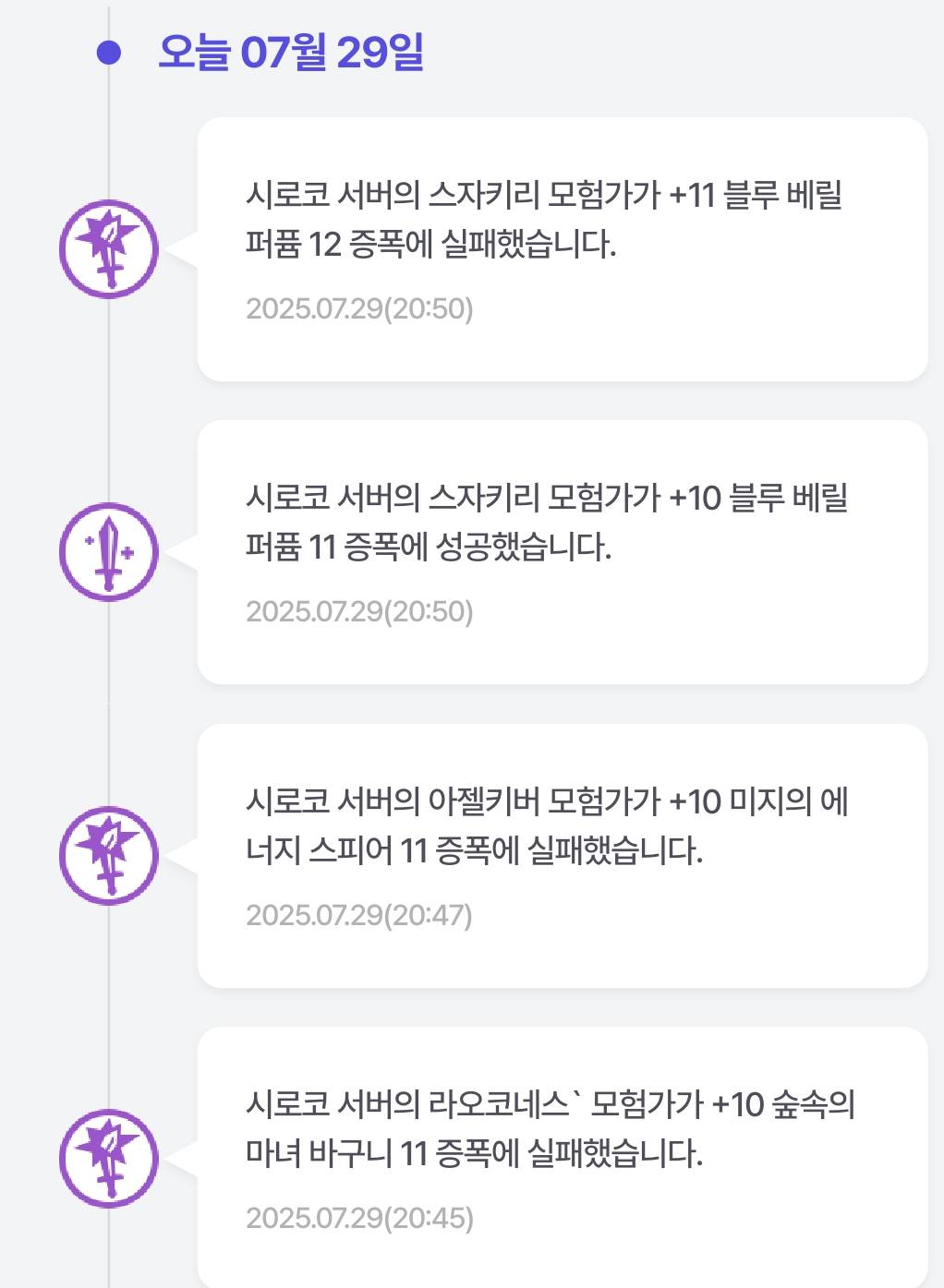Click the first 2025.07.29(20:50) timestamp

[359, 308]
